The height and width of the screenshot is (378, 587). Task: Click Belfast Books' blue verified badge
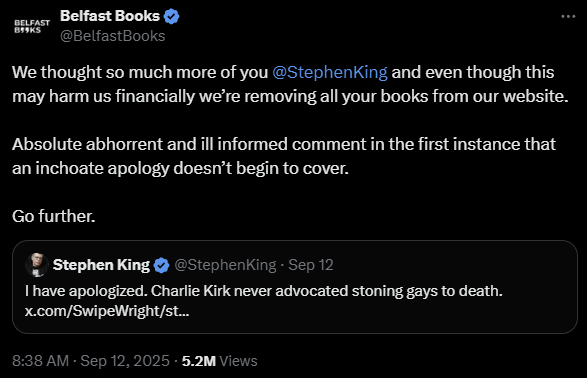tap(172, 16)
